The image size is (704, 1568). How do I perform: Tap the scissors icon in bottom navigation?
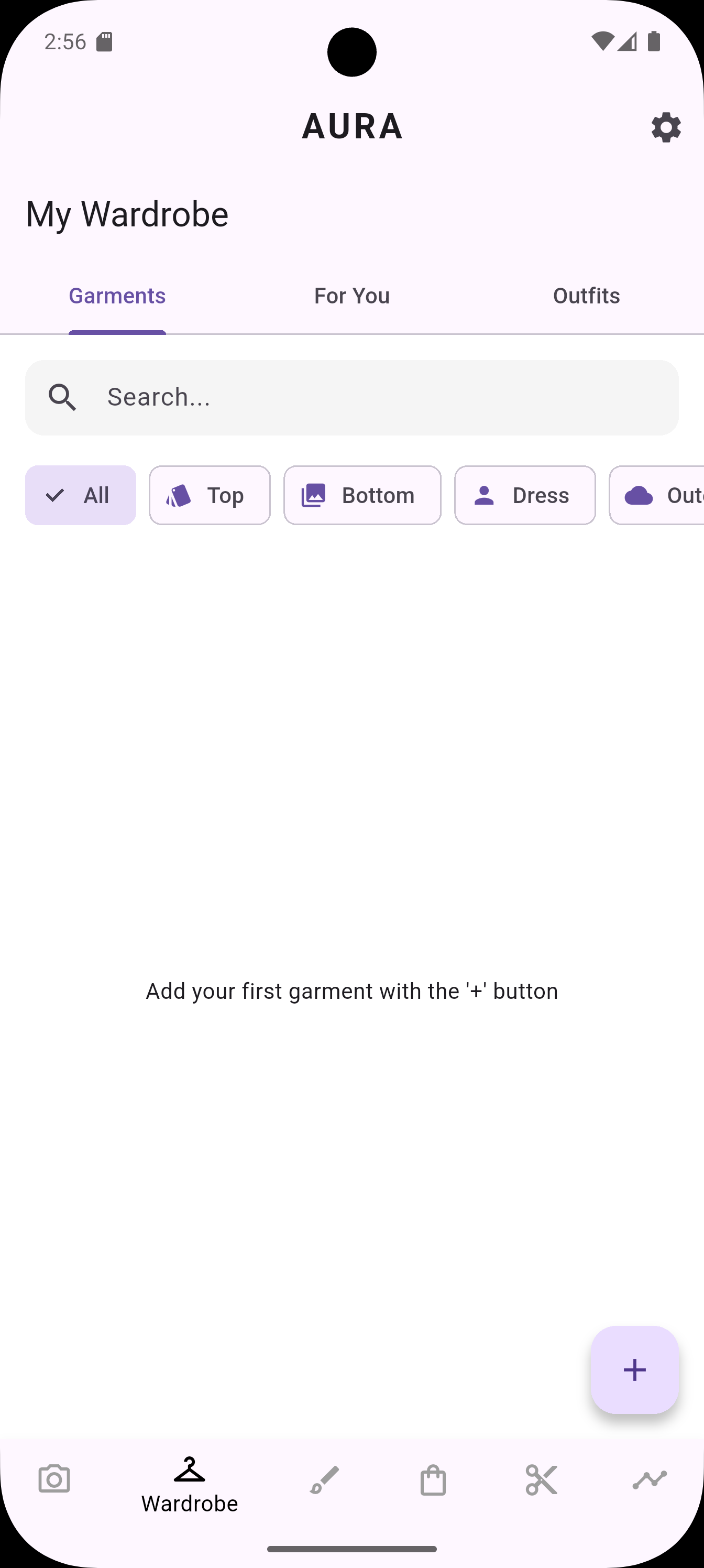(x=541, y=1479)
